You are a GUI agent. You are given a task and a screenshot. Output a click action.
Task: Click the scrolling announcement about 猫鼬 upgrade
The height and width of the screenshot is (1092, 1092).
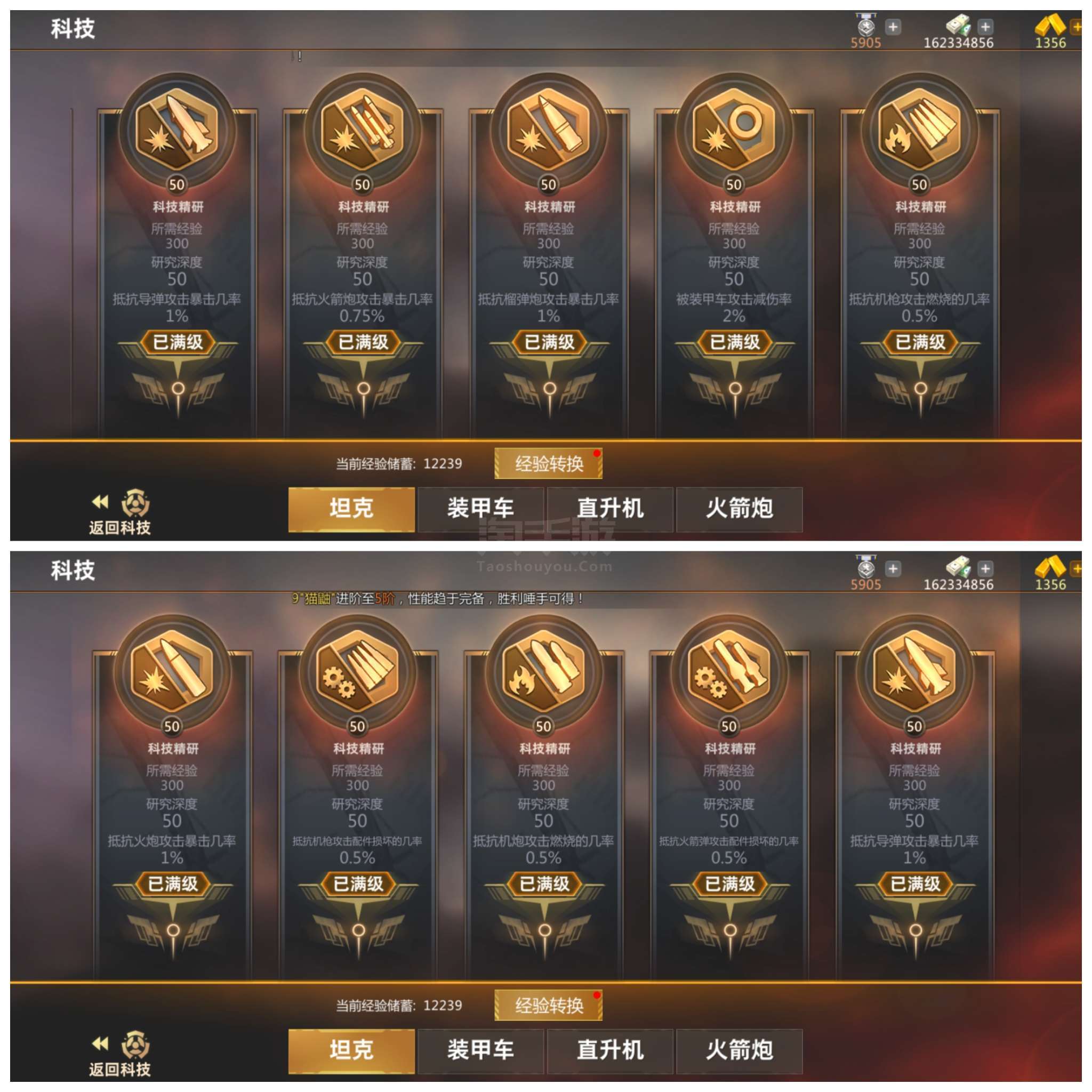coord(437,599)
